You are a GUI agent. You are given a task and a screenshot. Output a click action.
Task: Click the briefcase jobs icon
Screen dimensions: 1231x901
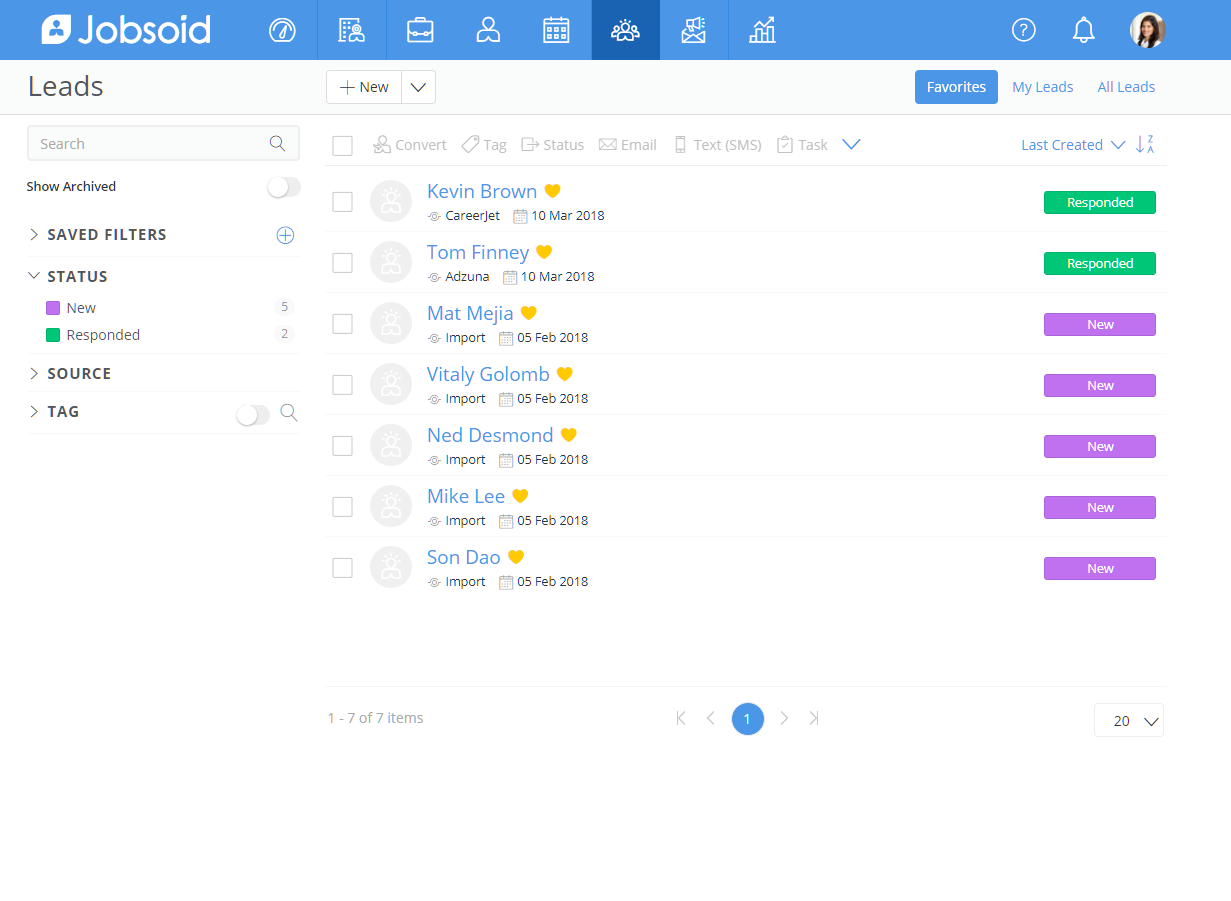pyautogui.click(x=420, y=30)
